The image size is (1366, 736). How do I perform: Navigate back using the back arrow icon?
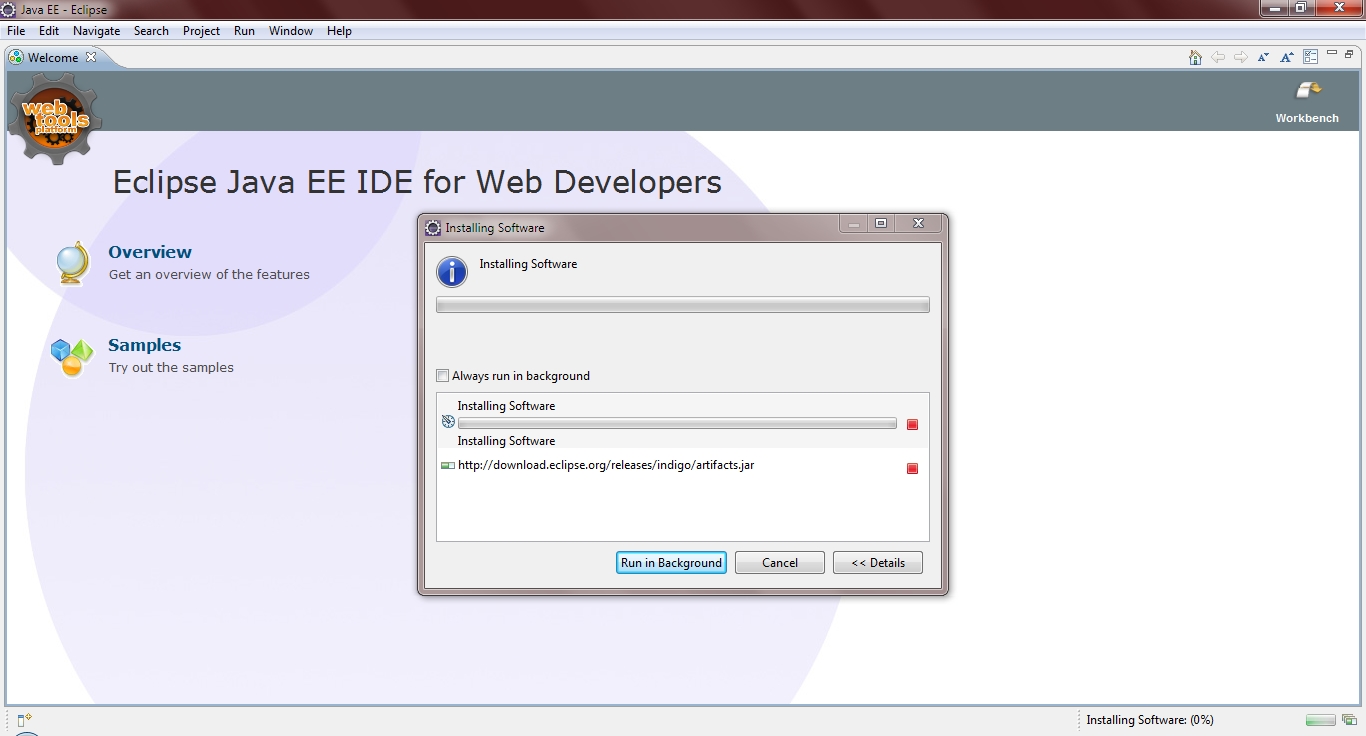(x=1218, y=57)
